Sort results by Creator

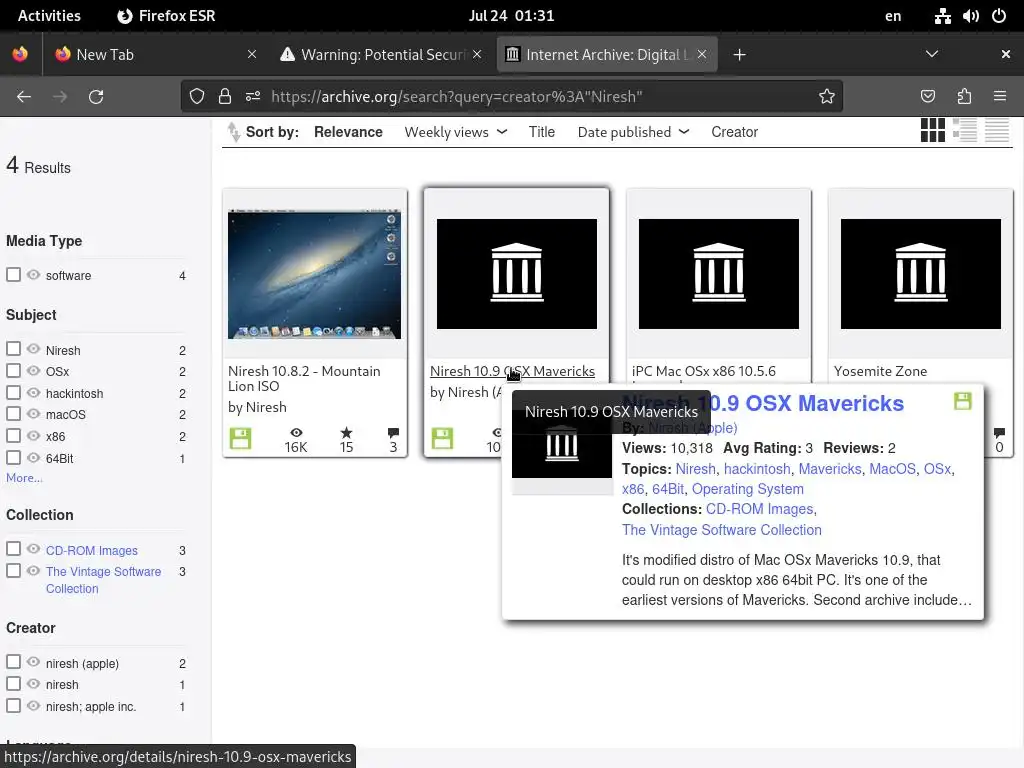coord(734,132)
